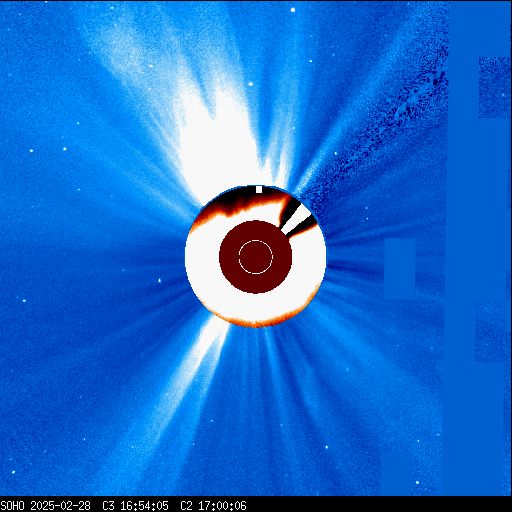
Task: Click the dark maroon occulting disk
Action: click(256, 257)
